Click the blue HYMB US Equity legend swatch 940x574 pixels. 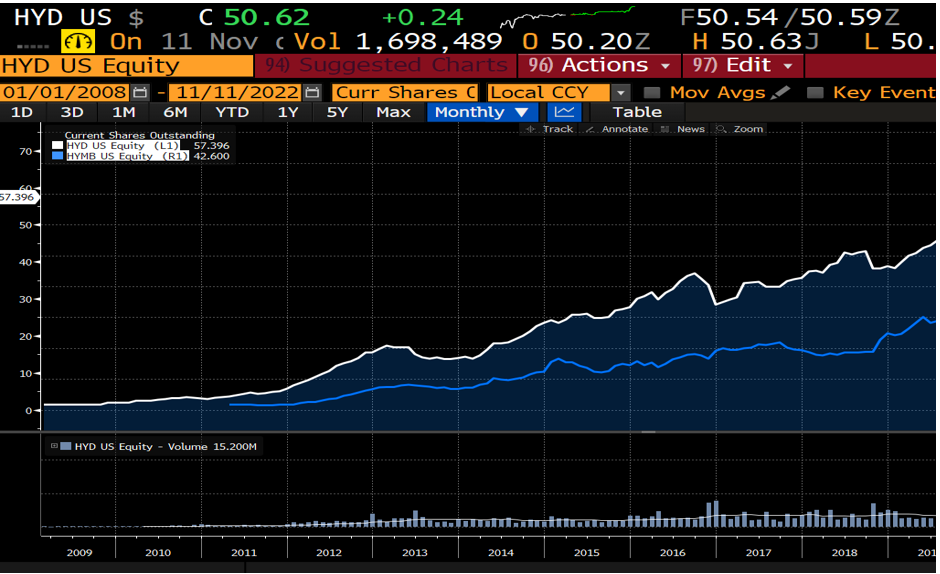pos(58,155)
